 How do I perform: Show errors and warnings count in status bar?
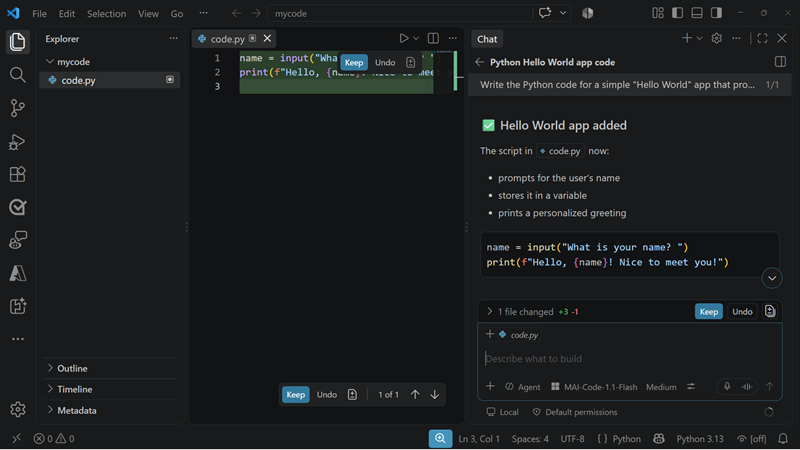tap(54, 439)
